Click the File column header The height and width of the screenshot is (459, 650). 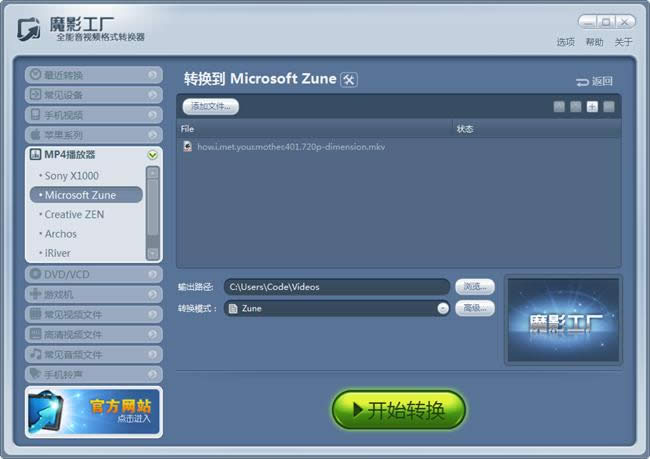315,129
